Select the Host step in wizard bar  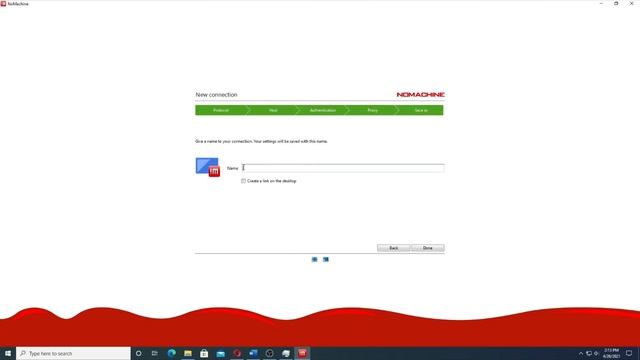point(273,110)
